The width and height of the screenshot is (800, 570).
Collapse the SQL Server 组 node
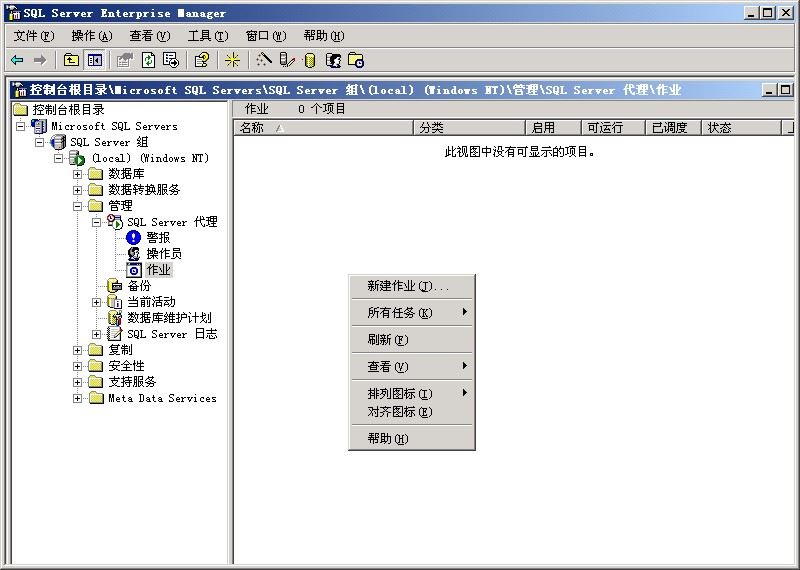coord(39,142)
